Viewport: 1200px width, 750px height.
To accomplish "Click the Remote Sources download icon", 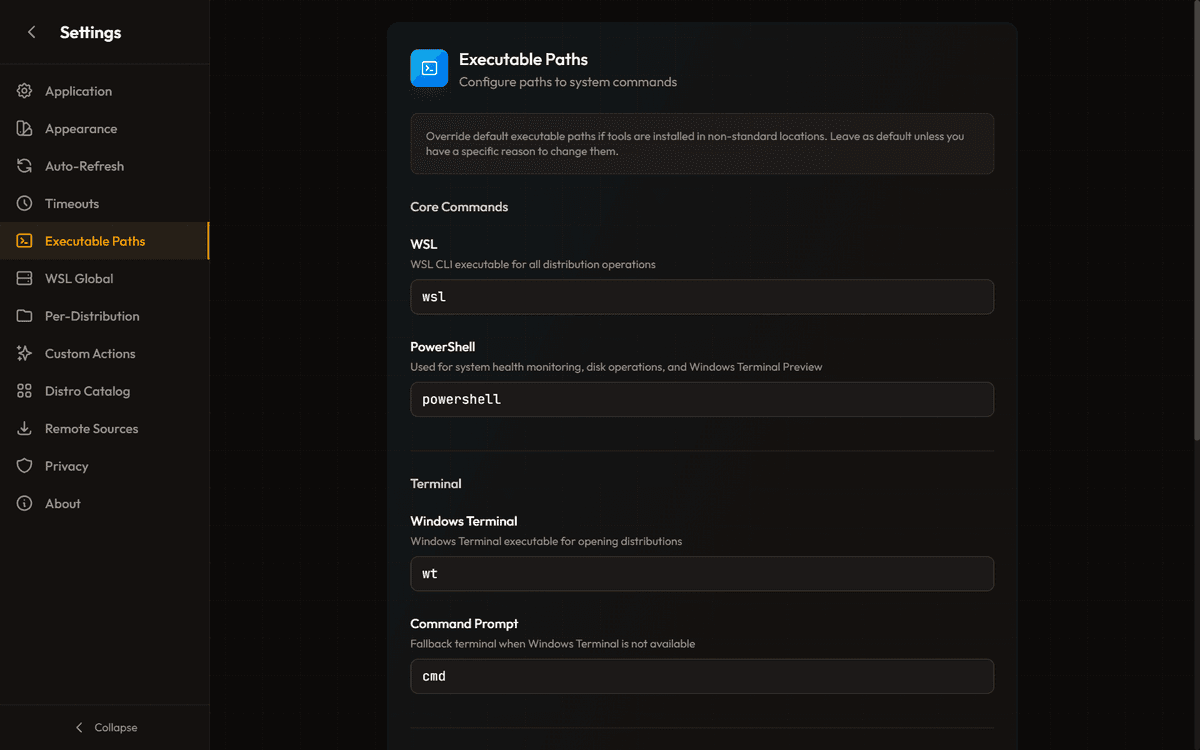I will pyautogui.click(x=25, y=429).
